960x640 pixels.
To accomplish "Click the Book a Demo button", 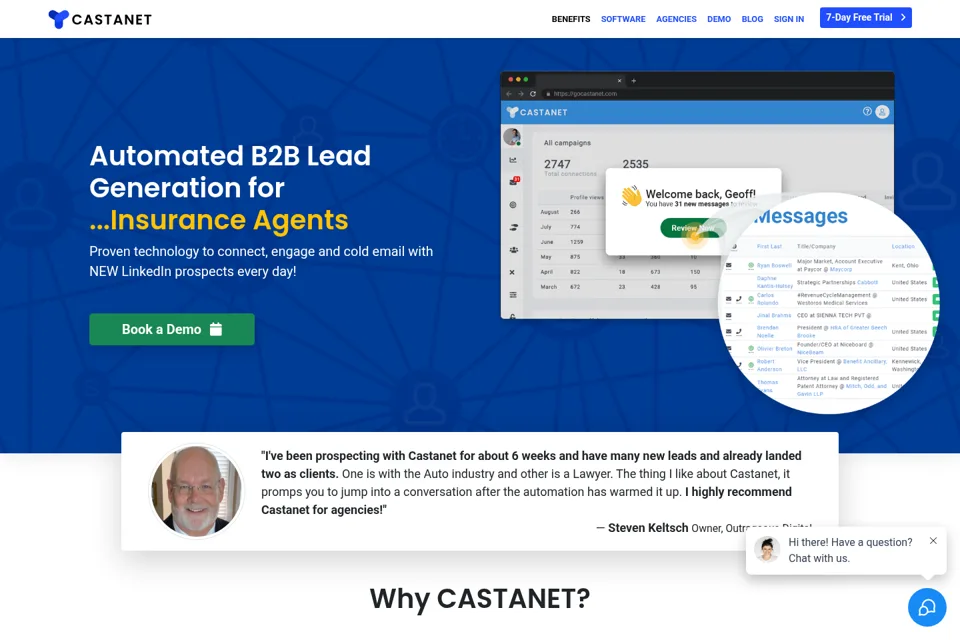I will (x=172, y=329).
